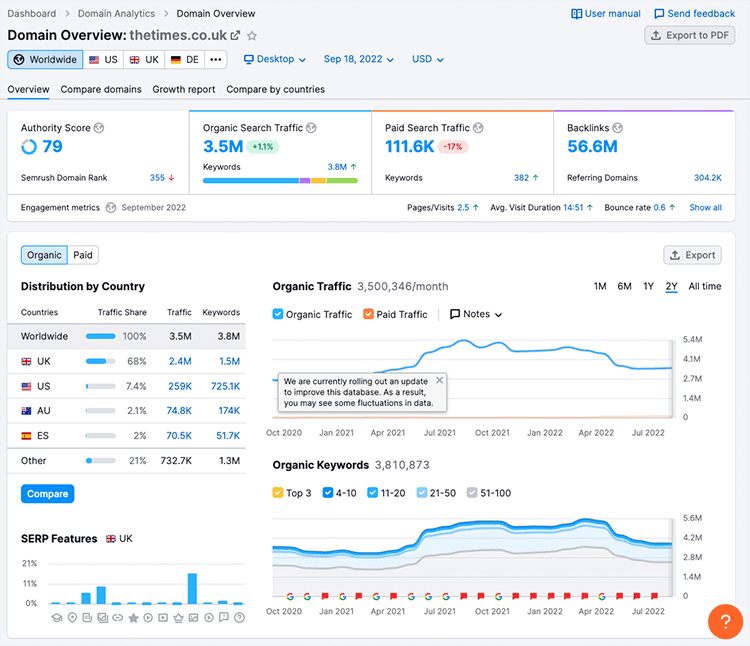Select the Worldwide database tab
750x646 pixels.
(45, 60)
